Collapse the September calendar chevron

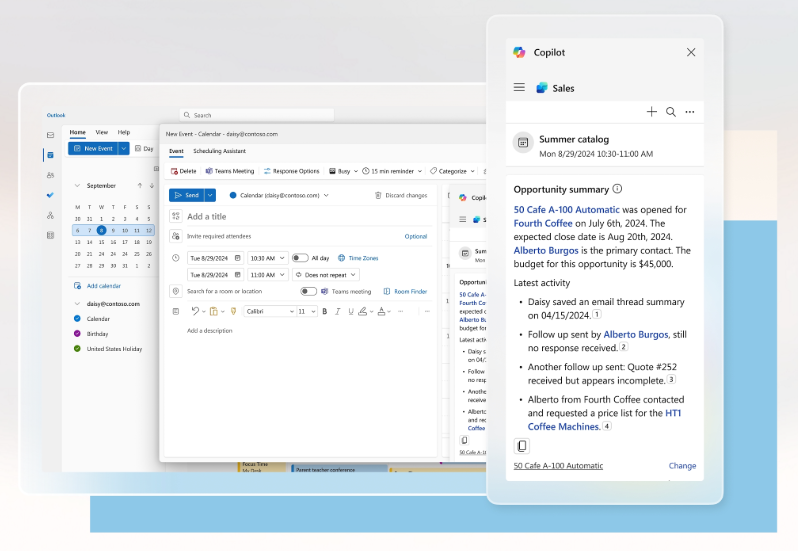(x=77, y=186)
